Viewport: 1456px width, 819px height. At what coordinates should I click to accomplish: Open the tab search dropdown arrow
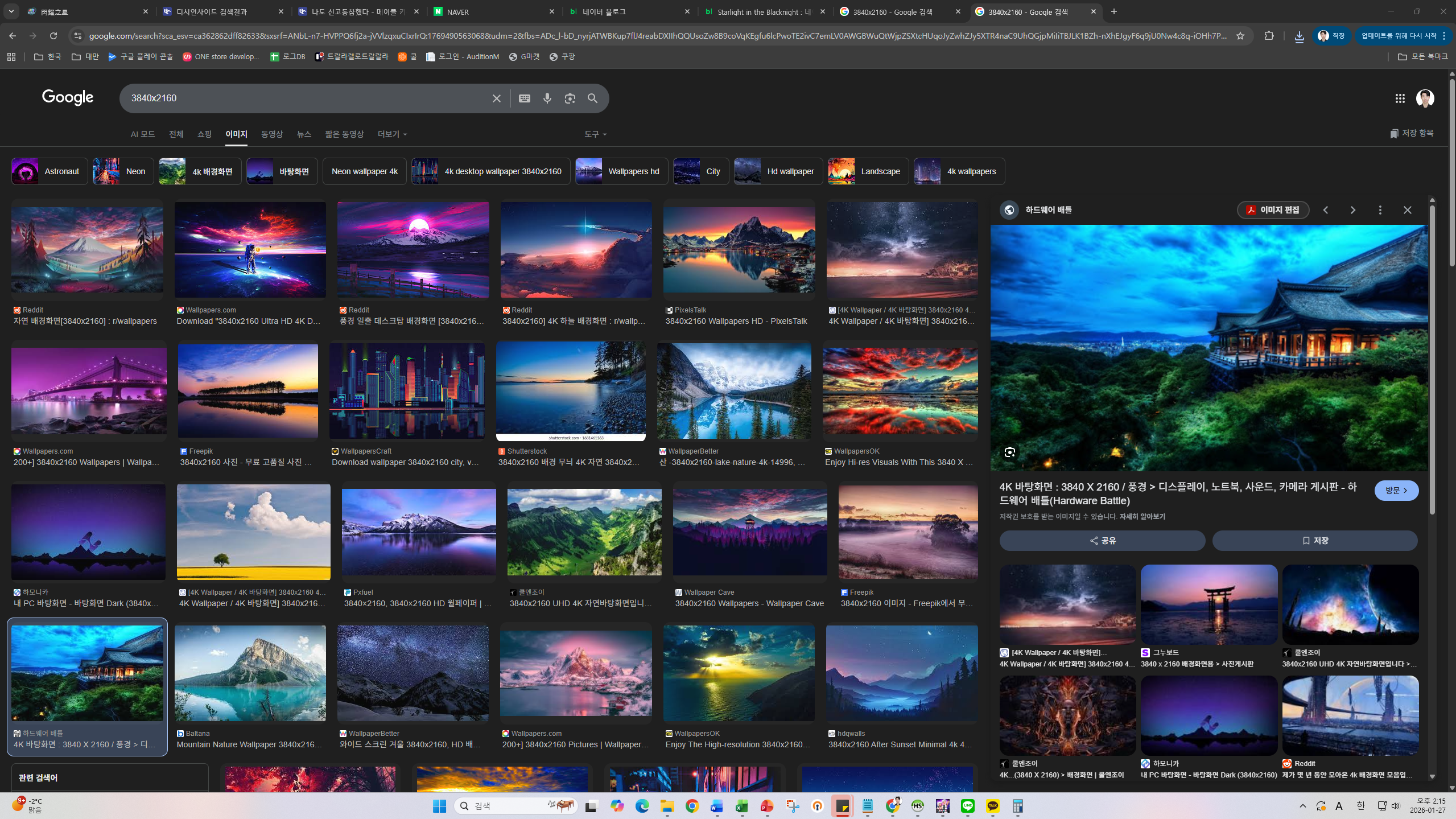click(x=11, y=11)
